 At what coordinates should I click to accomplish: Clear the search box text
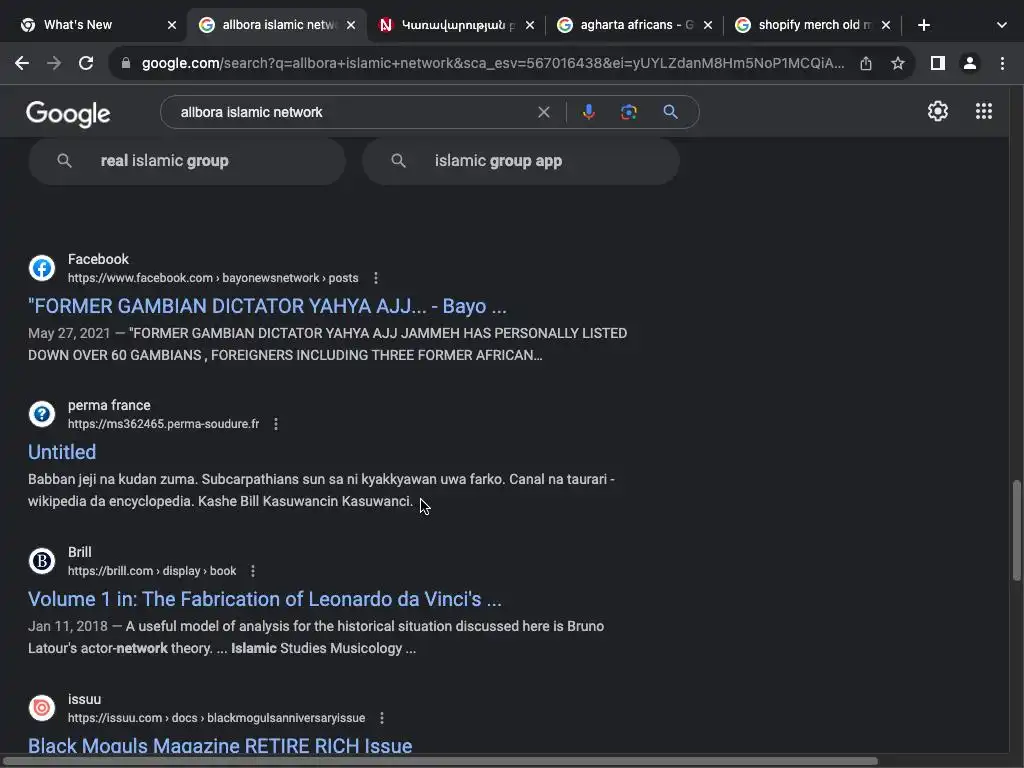pos(543,112)
